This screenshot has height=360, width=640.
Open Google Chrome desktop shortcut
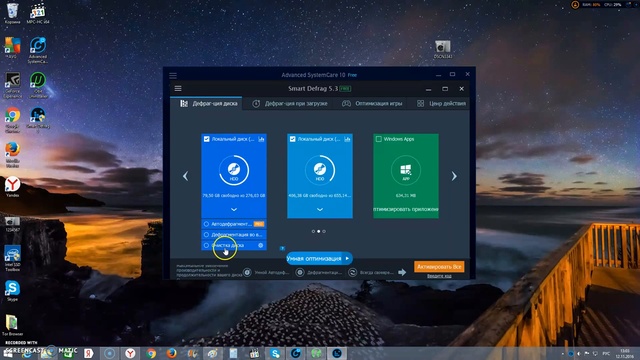click(13, 120)
